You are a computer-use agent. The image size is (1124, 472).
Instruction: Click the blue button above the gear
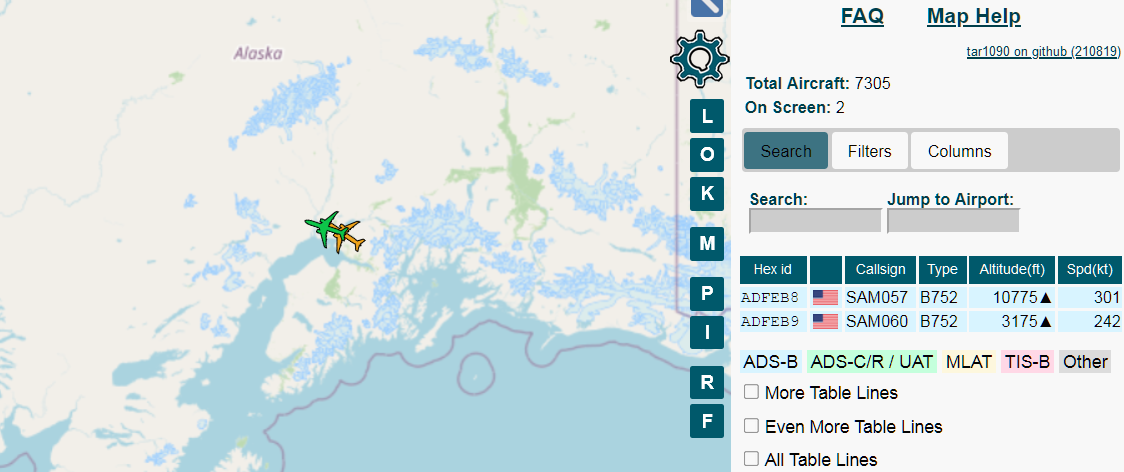point(707,7)
